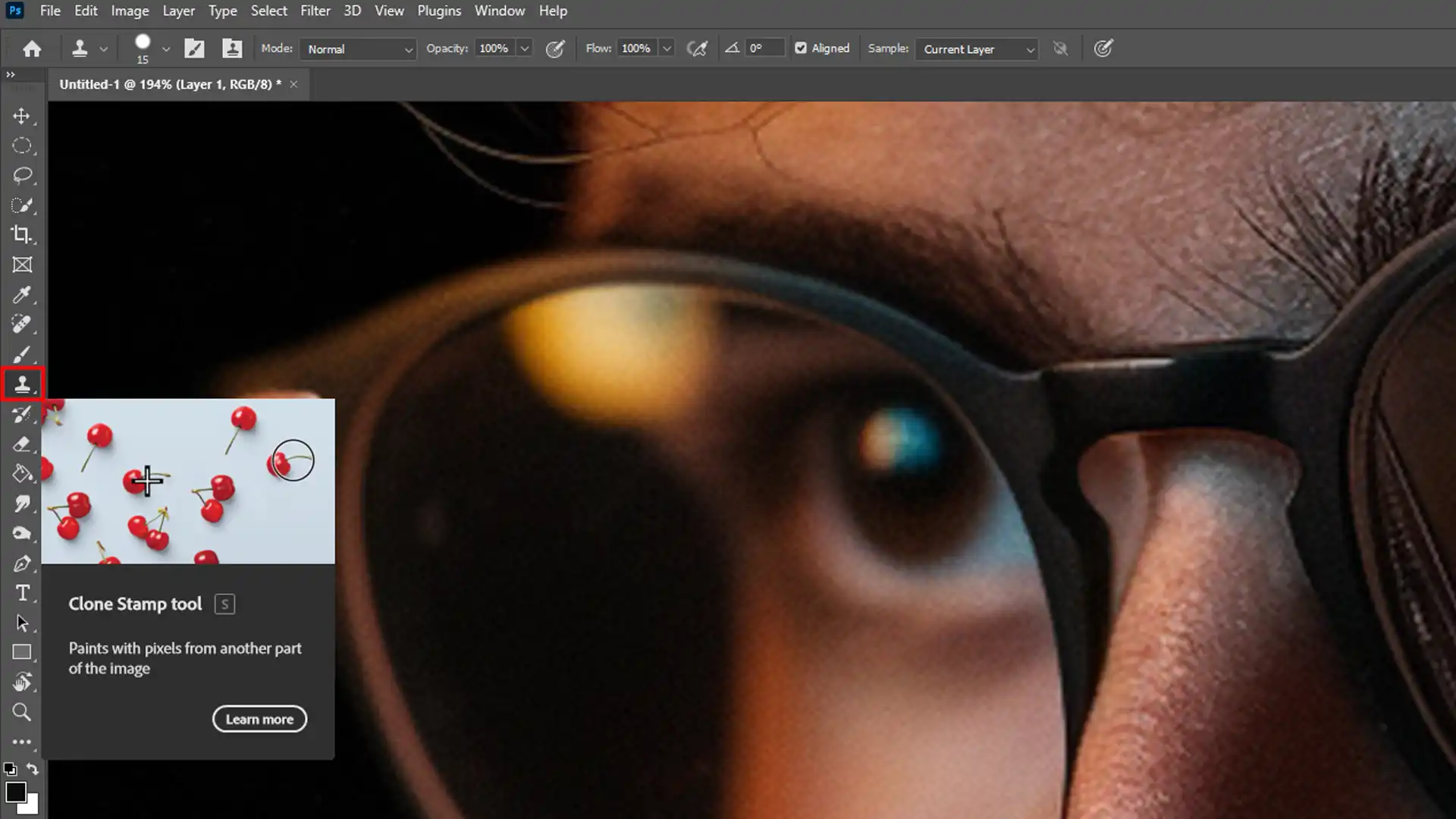Image resolution: width=1456 pixels, height=819 pixels.
Task: Open the Help menu
Action: (x=553, y=11)
